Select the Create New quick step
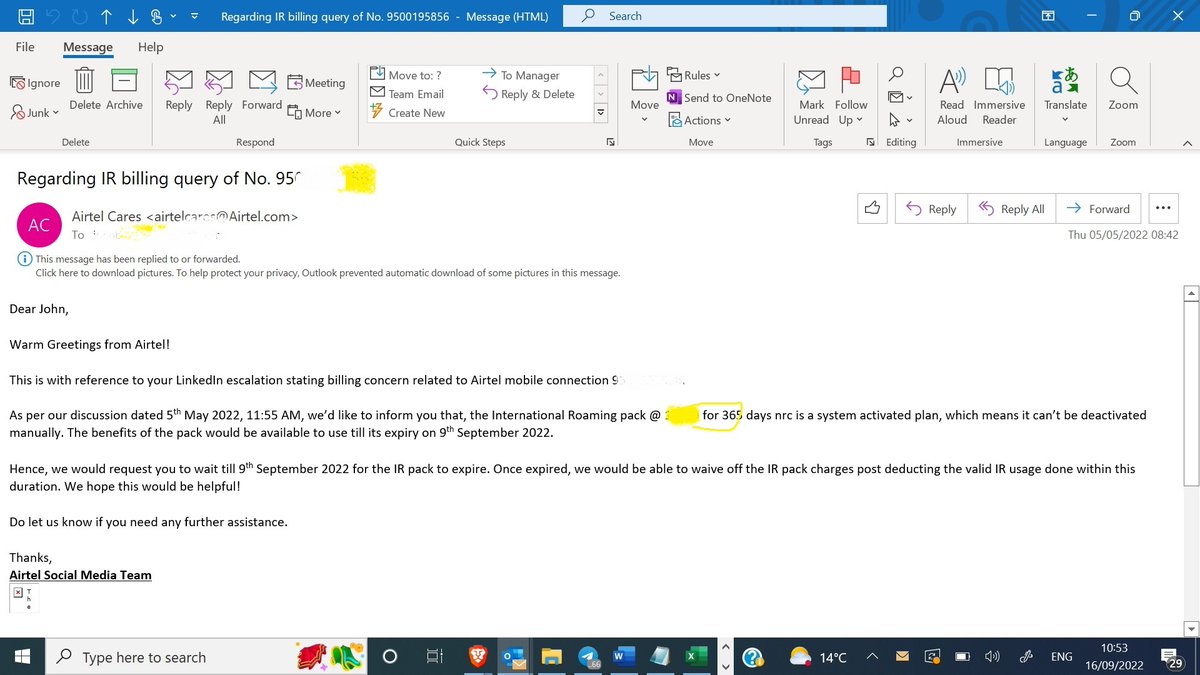The width and height of the screenshot is (1200, 675). [408, 113]
